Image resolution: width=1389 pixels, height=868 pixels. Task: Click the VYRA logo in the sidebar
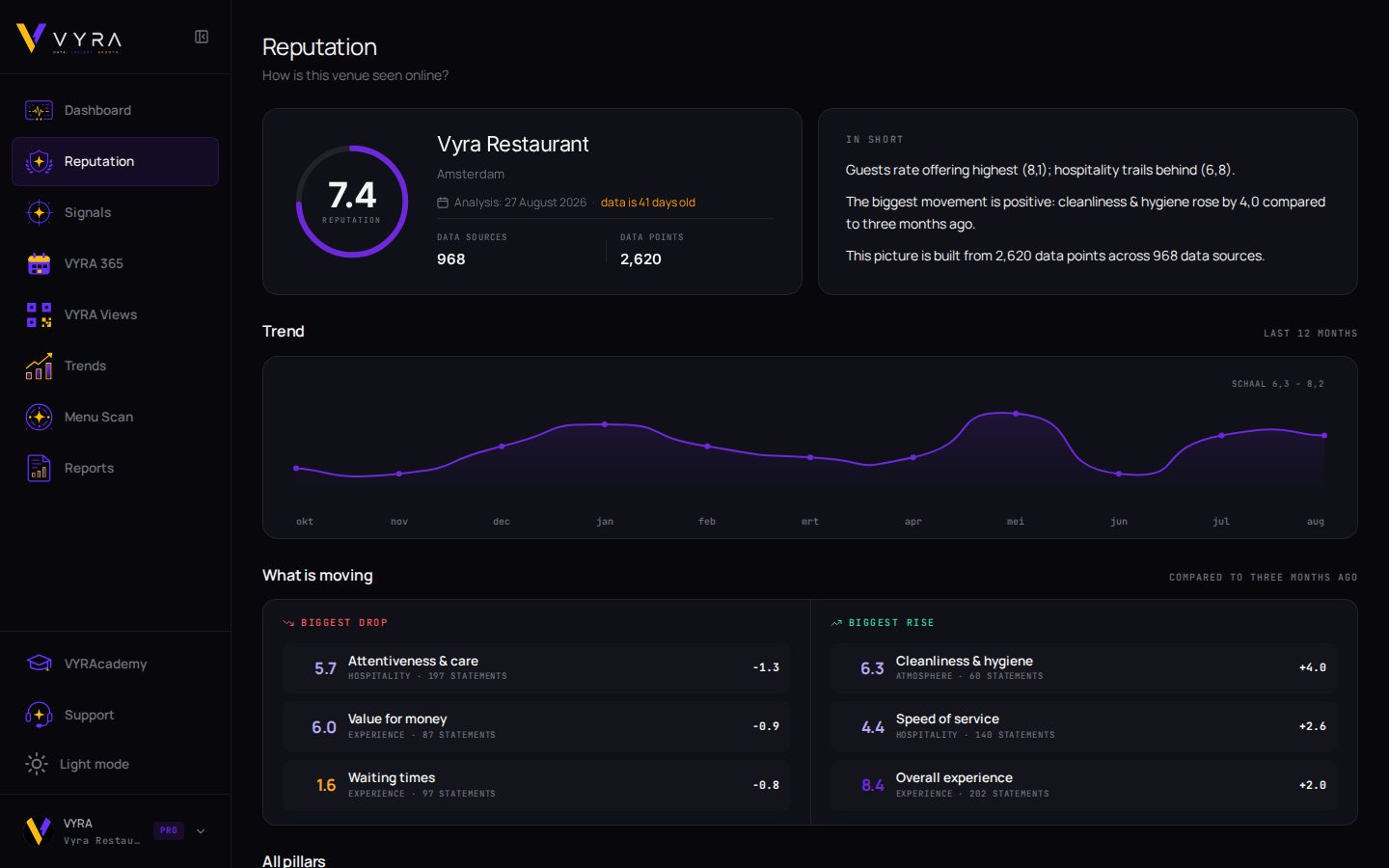pyautogui.click(x=68, y=39)
